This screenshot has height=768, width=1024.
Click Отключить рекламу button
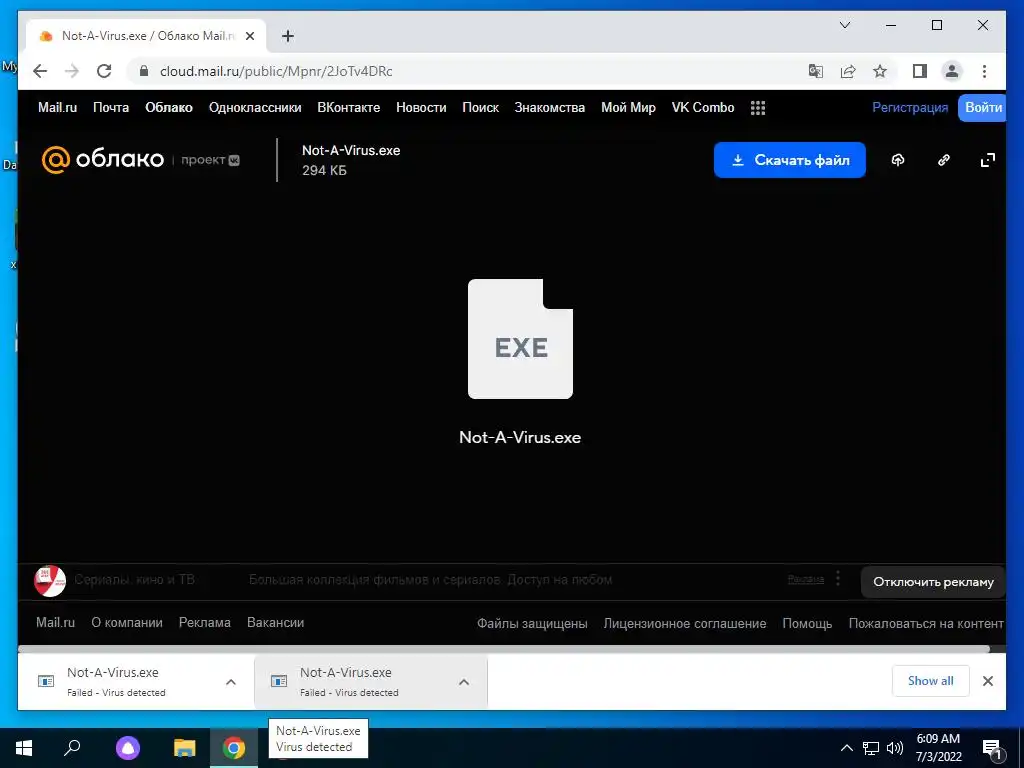(933, 582)
